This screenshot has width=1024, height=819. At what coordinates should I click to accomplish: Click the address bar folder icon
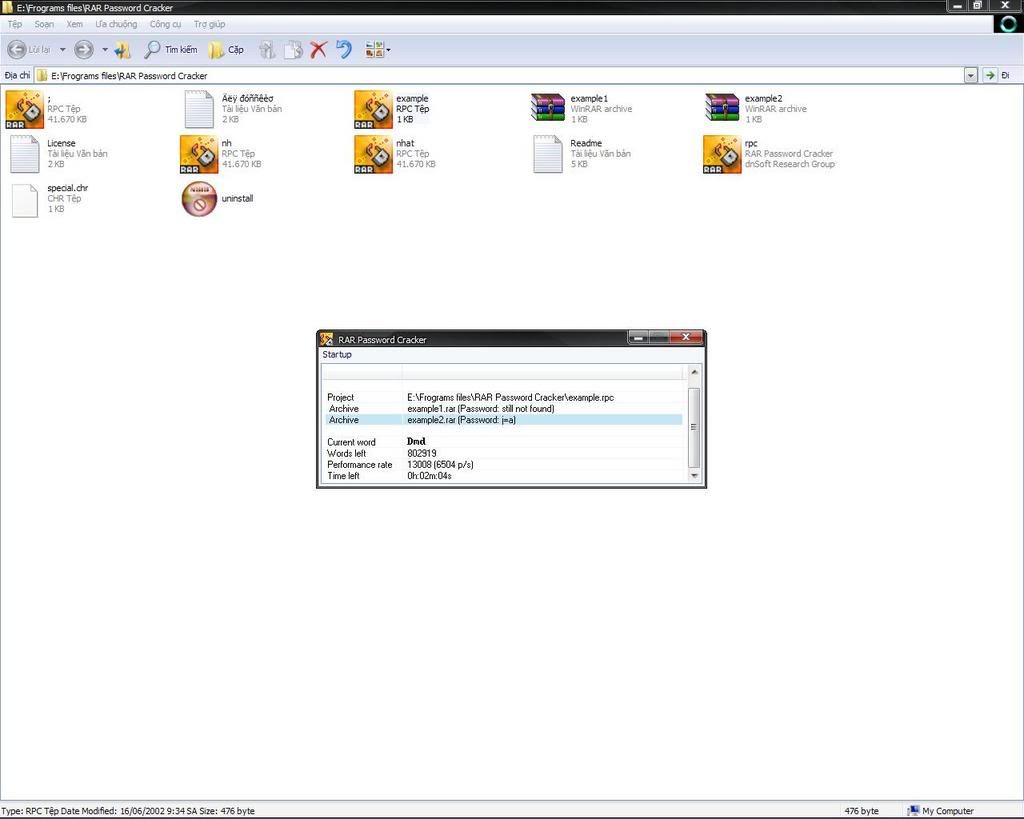(42, 76)
